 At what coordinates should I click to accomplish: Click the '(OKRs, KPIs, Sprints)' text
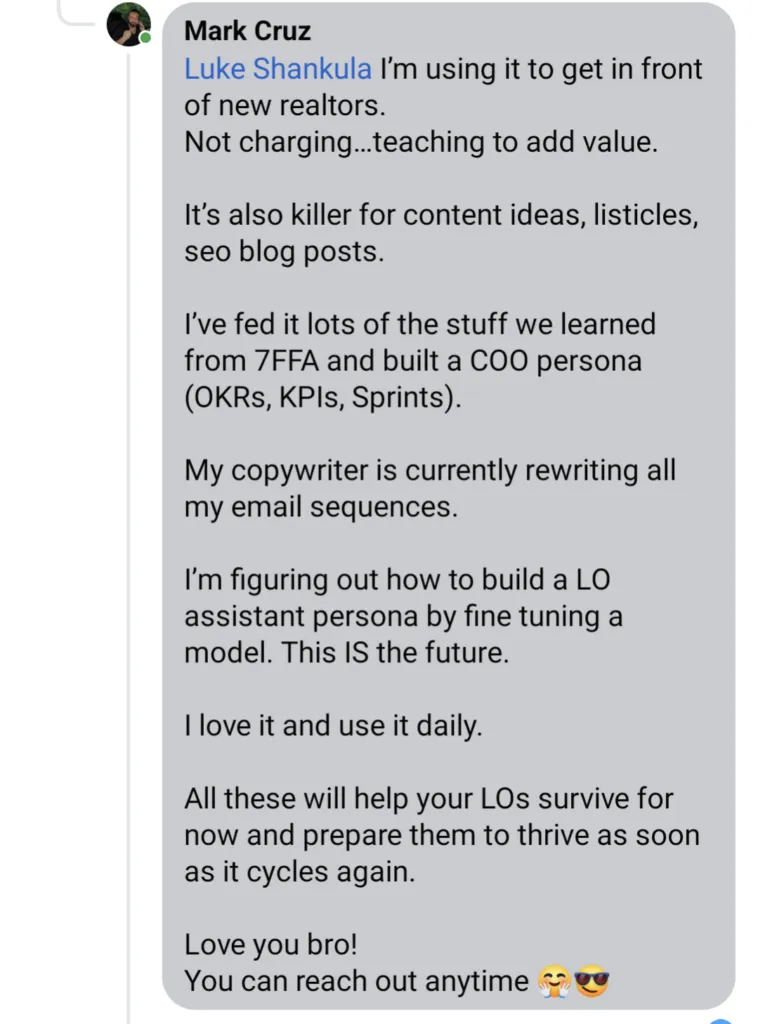click(x=323, y=397)
